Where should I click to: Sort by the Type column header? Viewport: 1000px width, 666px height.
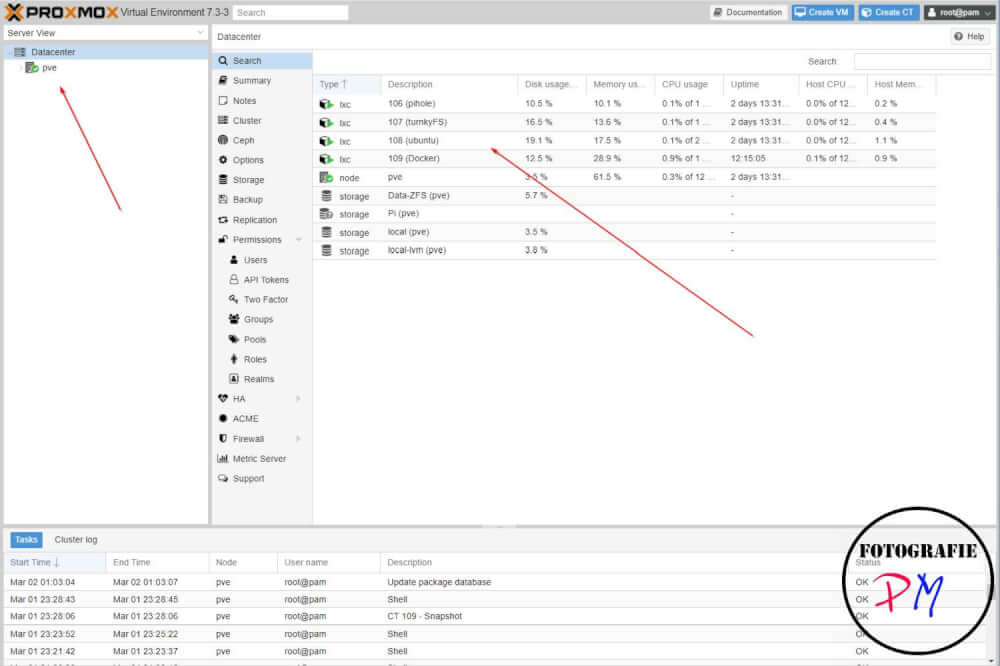click(346, 84)
